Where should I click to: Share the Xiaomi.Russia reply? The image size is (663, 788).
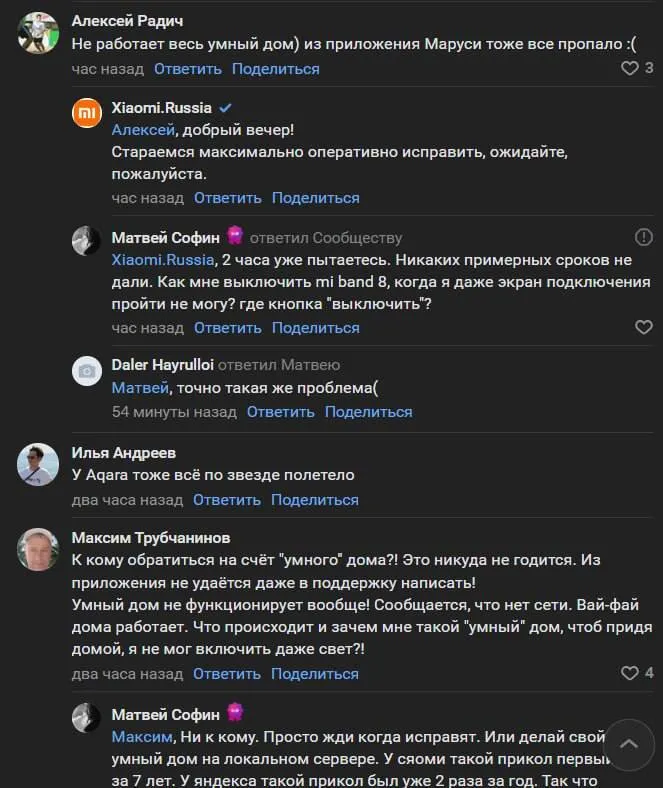click(315, 198)
